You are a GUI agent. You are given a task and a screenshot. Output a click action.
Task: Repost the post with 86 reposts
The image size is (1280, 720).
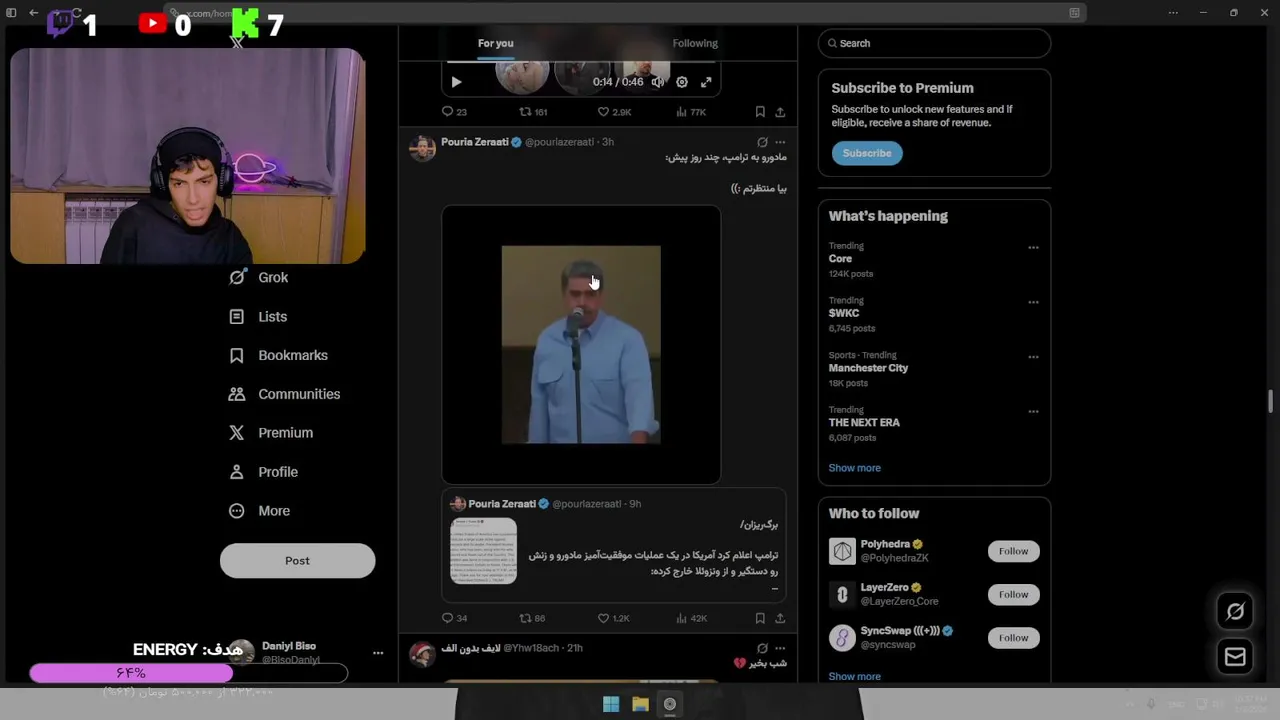[532, 618]
